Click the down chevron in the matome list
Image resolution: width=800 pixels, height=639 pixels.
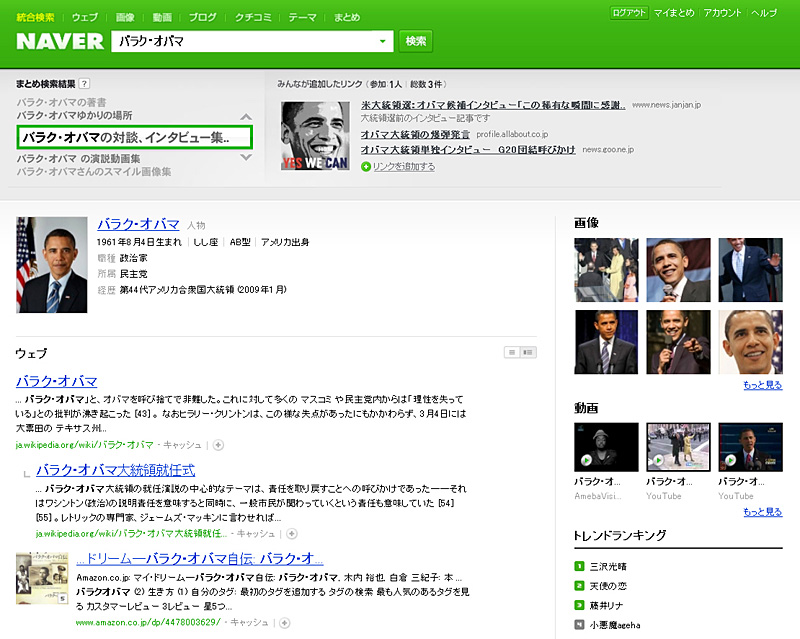246,157
